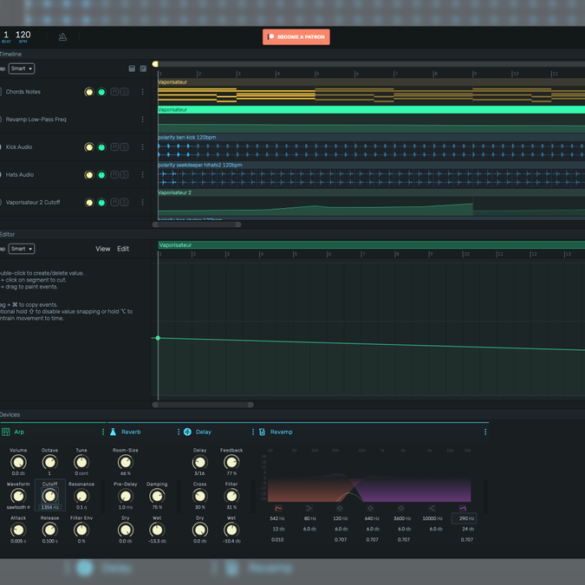Toggle Revamp bell band icon above 120 Hz
The height and width of the screenshot is (585, 585).
[340, 508]
